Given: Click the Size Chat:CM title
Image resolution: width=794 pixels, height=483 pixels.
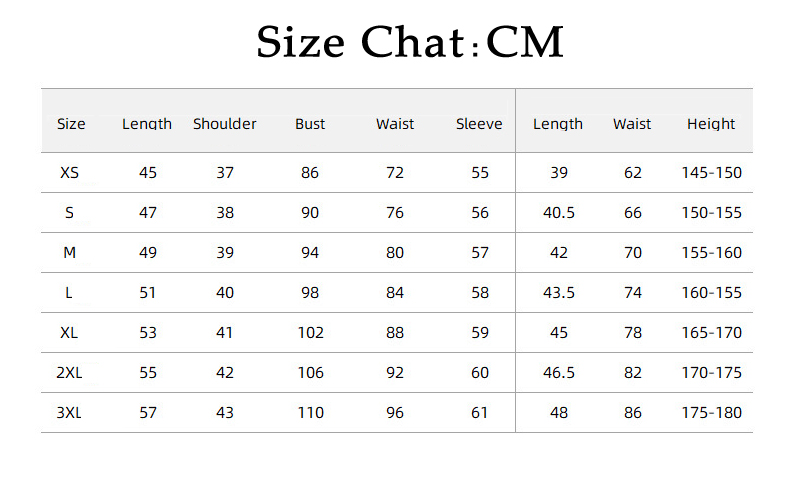Looking at the screenshot, I should pos(410,43).
